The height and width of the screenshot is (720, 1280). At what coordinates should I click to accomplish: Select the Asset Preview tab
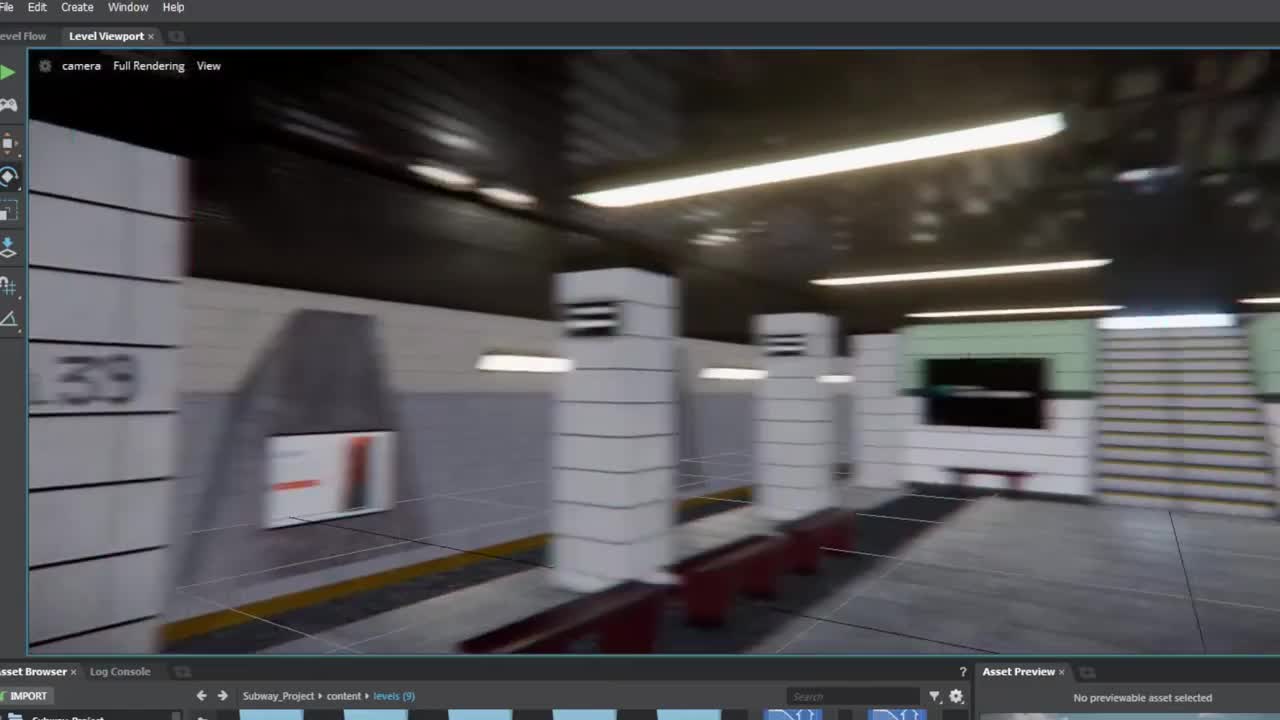(1018, 672)
